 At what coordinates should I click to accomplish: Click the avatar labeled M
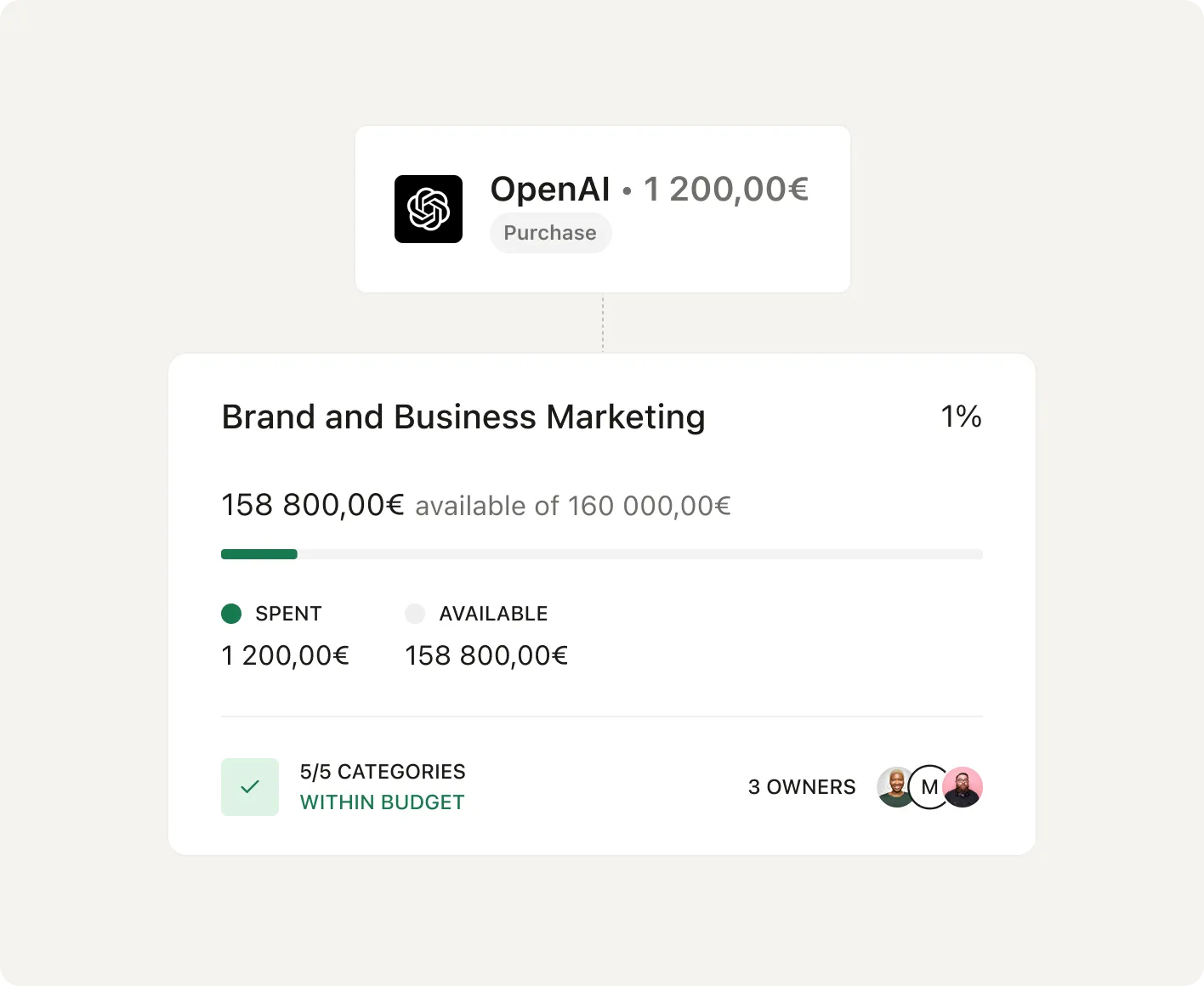pyautogui.click(x=929, y=787)
